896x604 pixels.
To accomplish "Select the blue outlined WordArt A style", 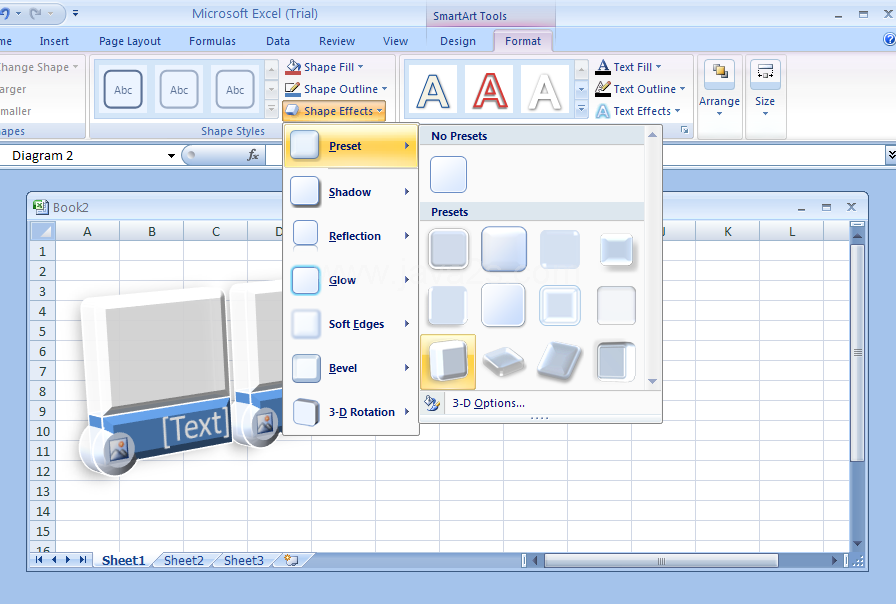I will [x=433, y=90].
